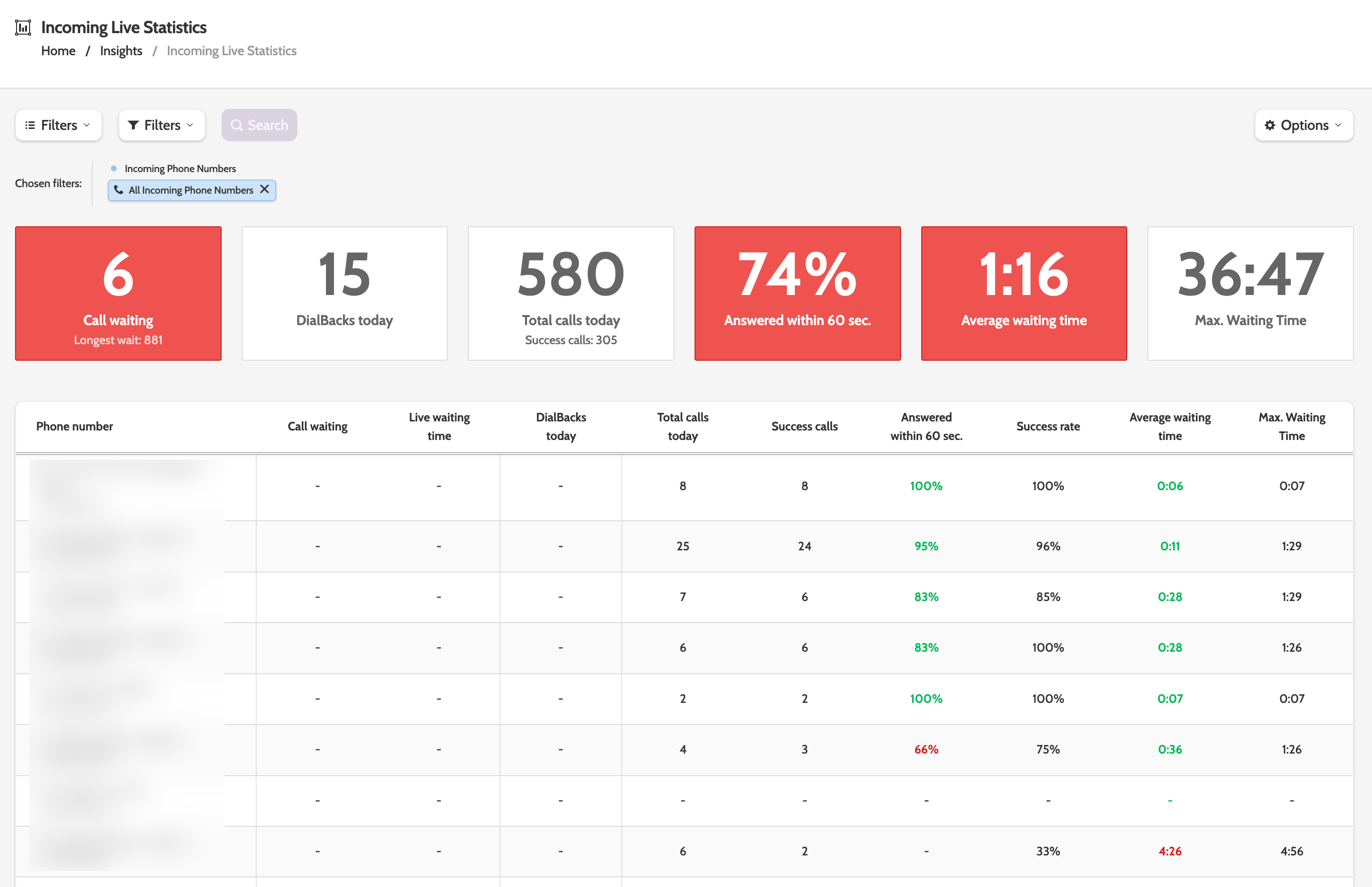
Task: Click the magnifier icon in Search
Action: pyautogui.click(x=236, y=125)
